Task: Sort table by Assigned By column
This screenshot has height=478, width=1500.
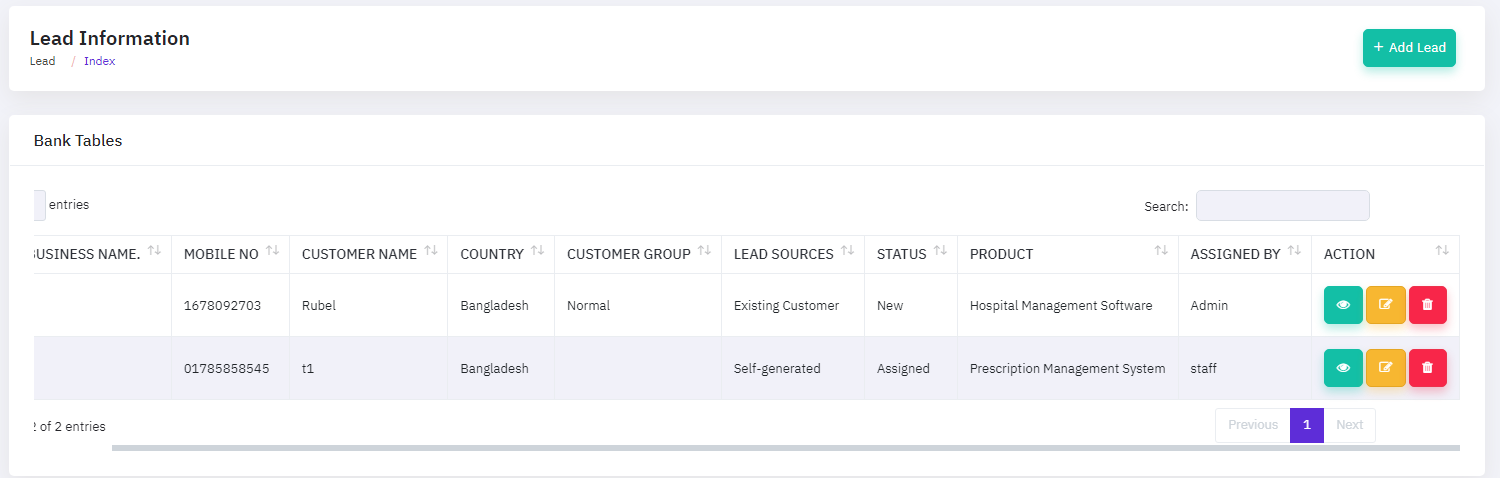Action: point(1293,252)
